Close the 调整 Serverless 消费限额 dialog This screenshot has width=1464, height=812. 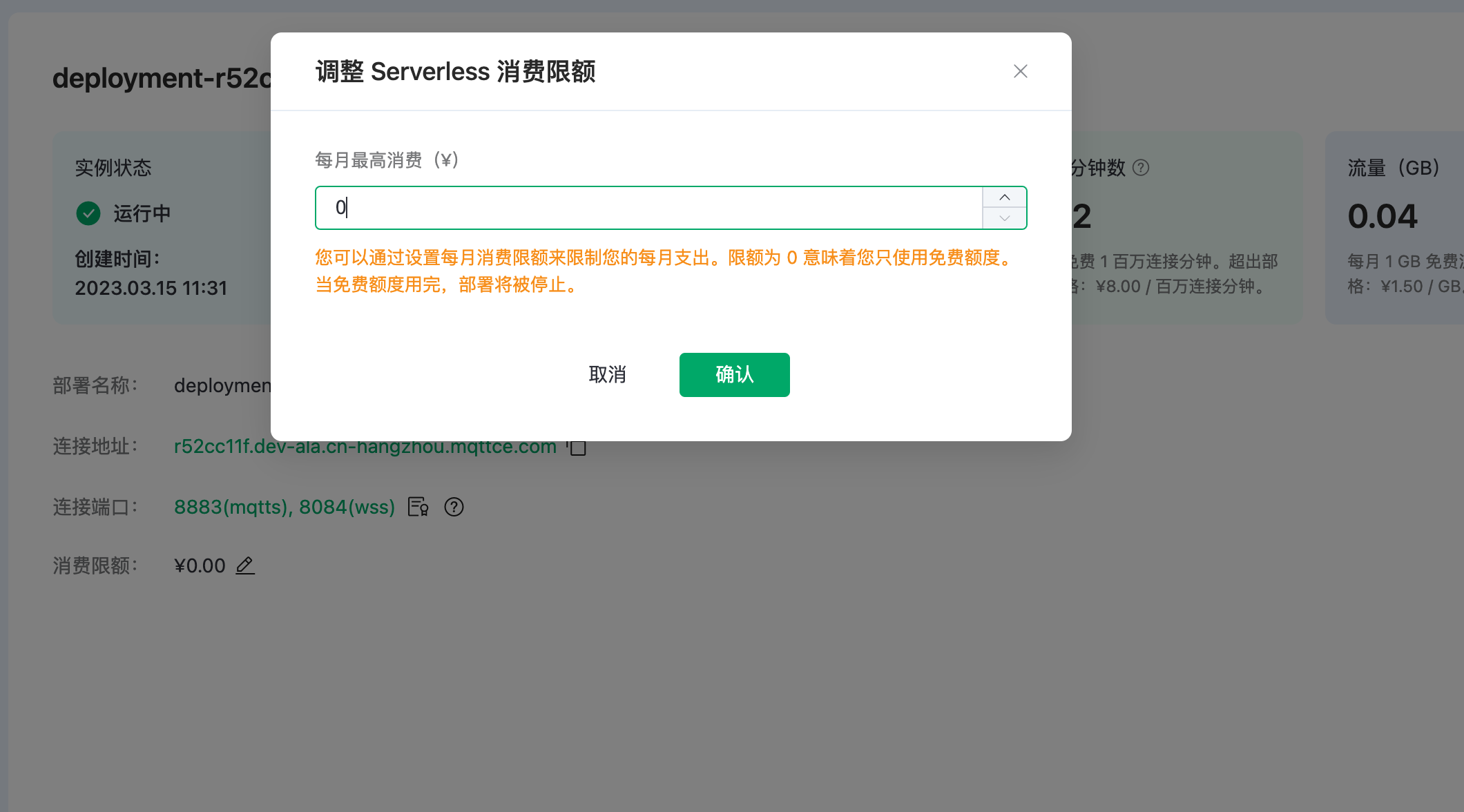click(1021, 71)
